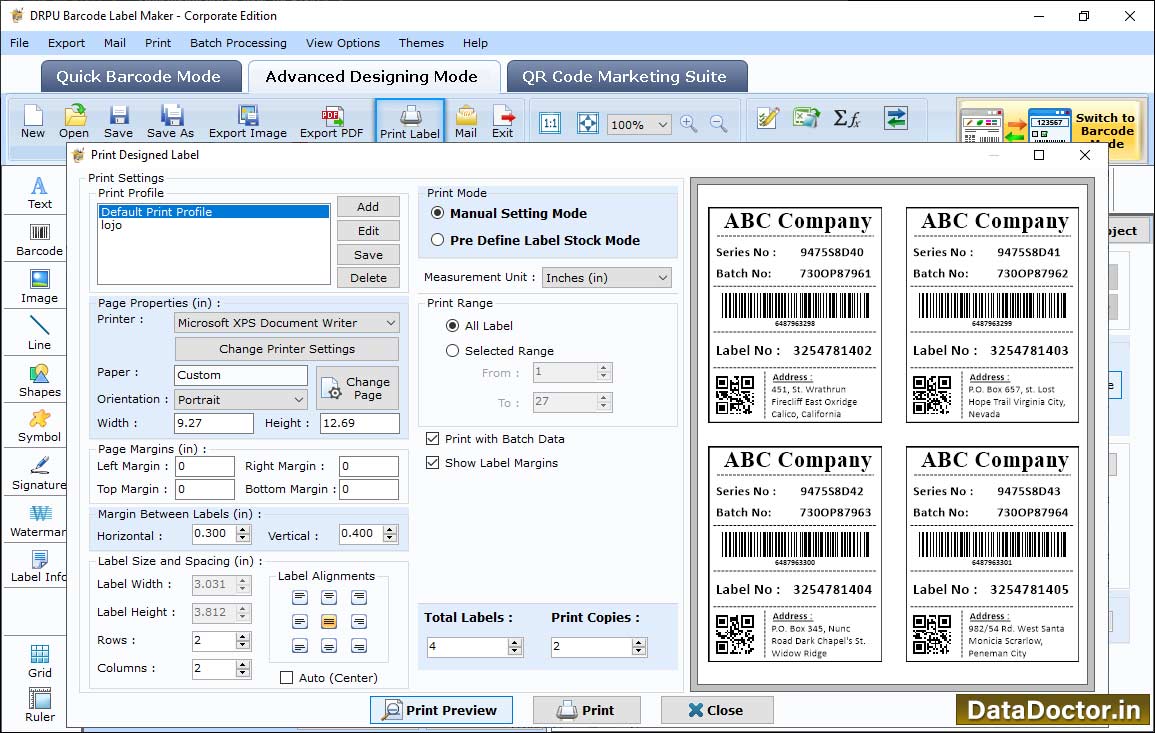
Task: Click the Export Image toolbar icon
Action: point(248,122)
